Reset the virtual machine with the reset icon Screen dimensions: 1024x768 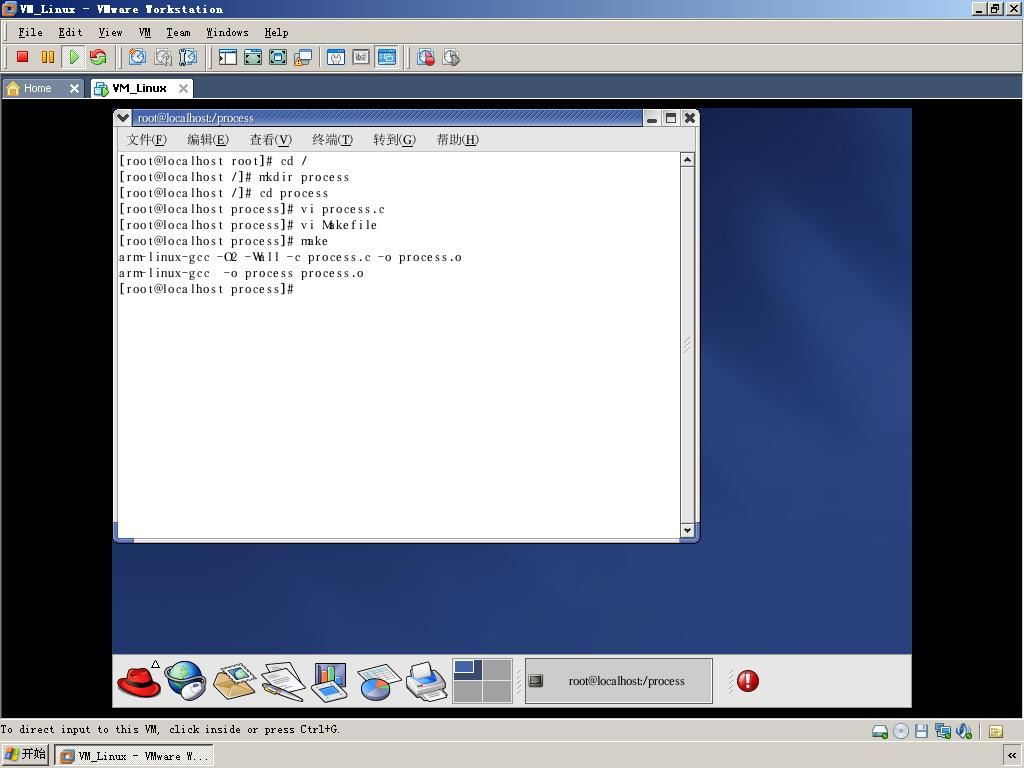tap(98, 57)
